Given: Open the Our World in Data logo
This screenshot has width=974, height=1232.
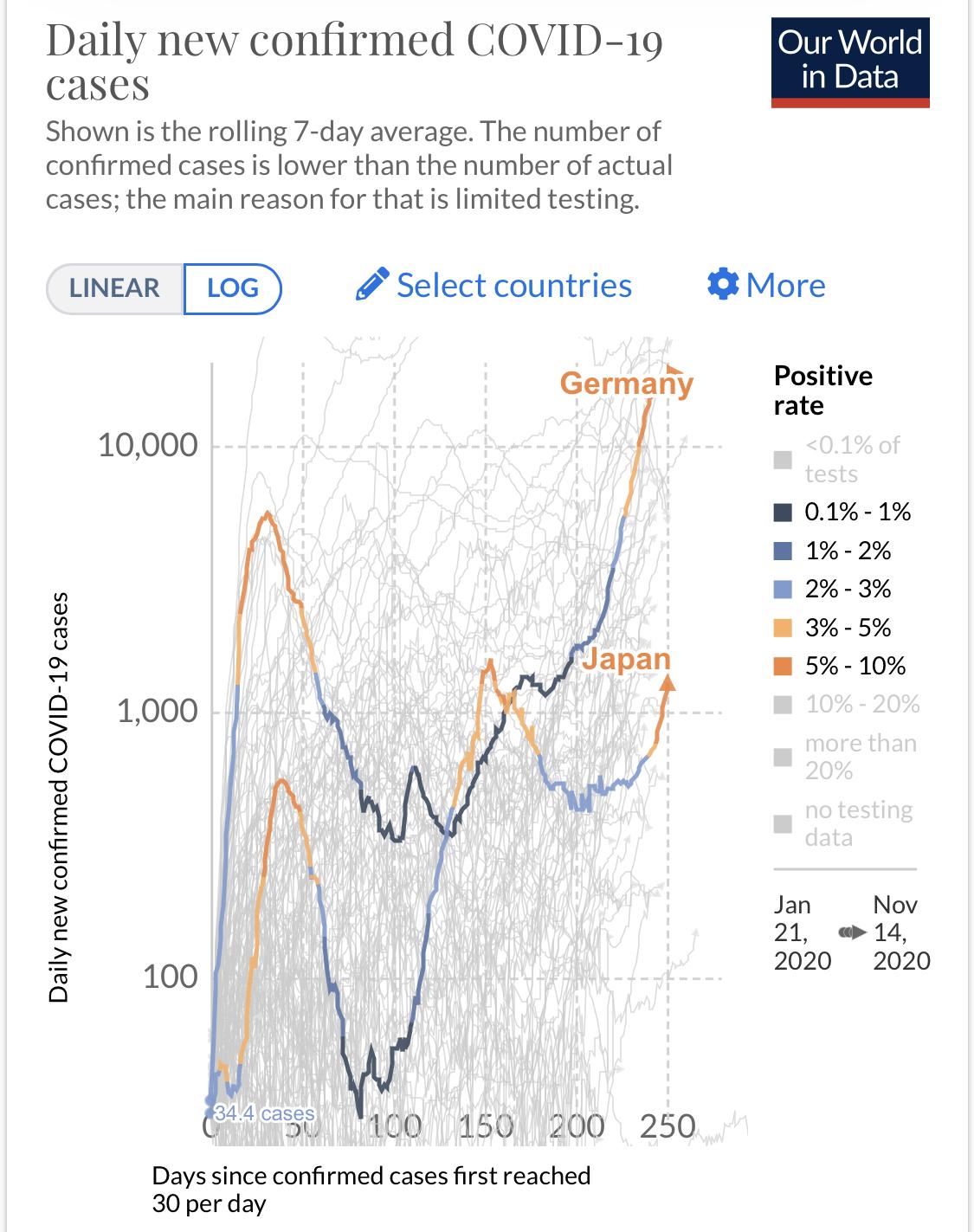Looking at the screenshot, I should (x=850, y=62).
